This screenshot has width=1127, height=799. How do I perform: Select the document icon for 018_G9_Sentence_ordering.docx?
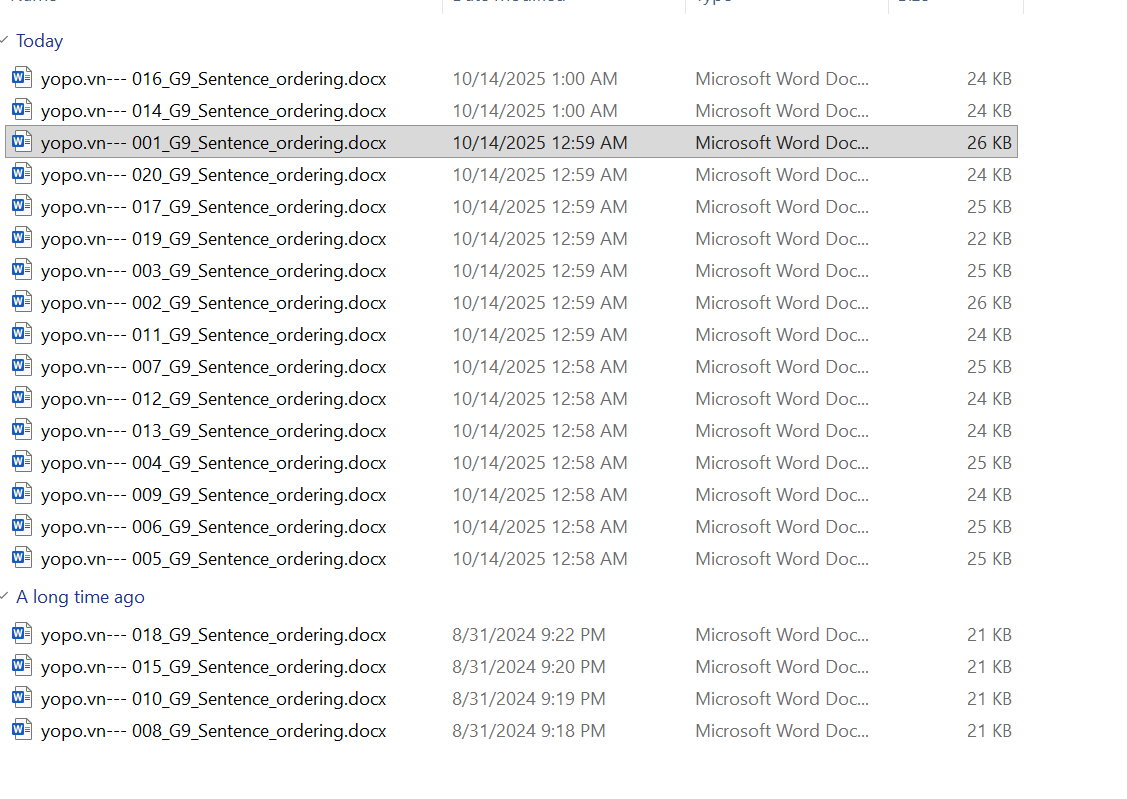tap(22, 634)
